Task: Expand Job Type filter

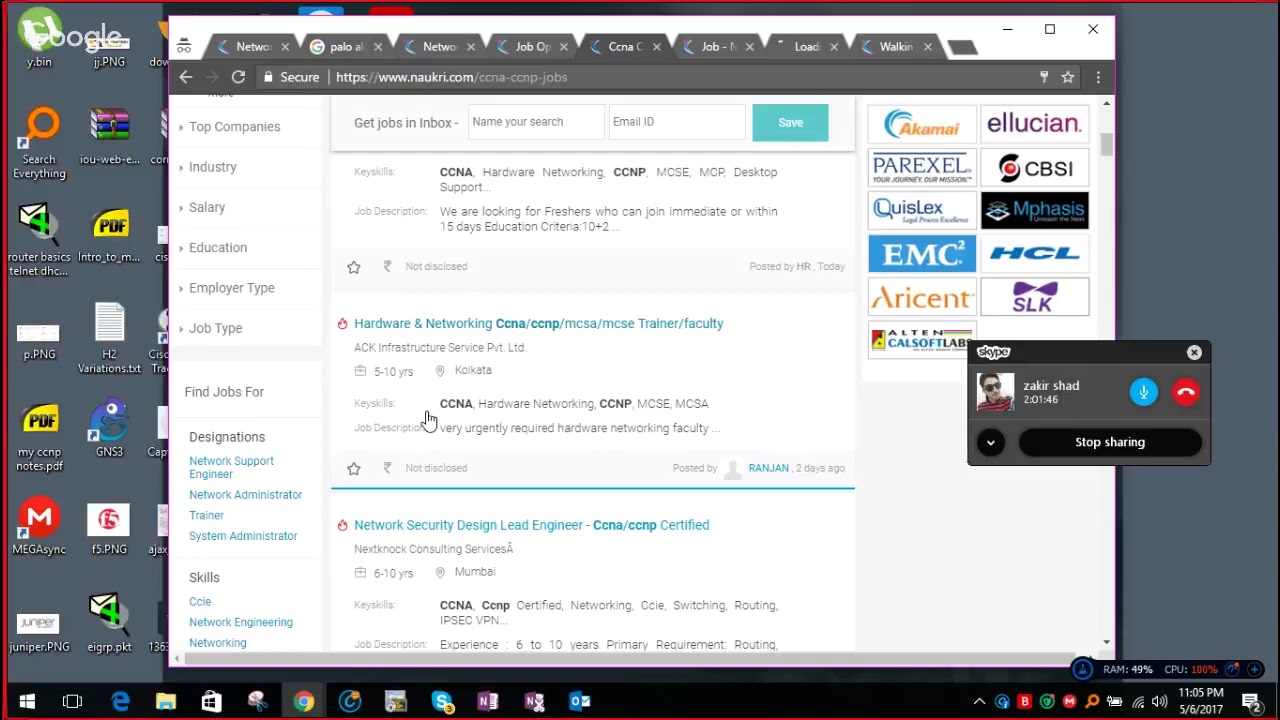Action: [x=216, y=328]
